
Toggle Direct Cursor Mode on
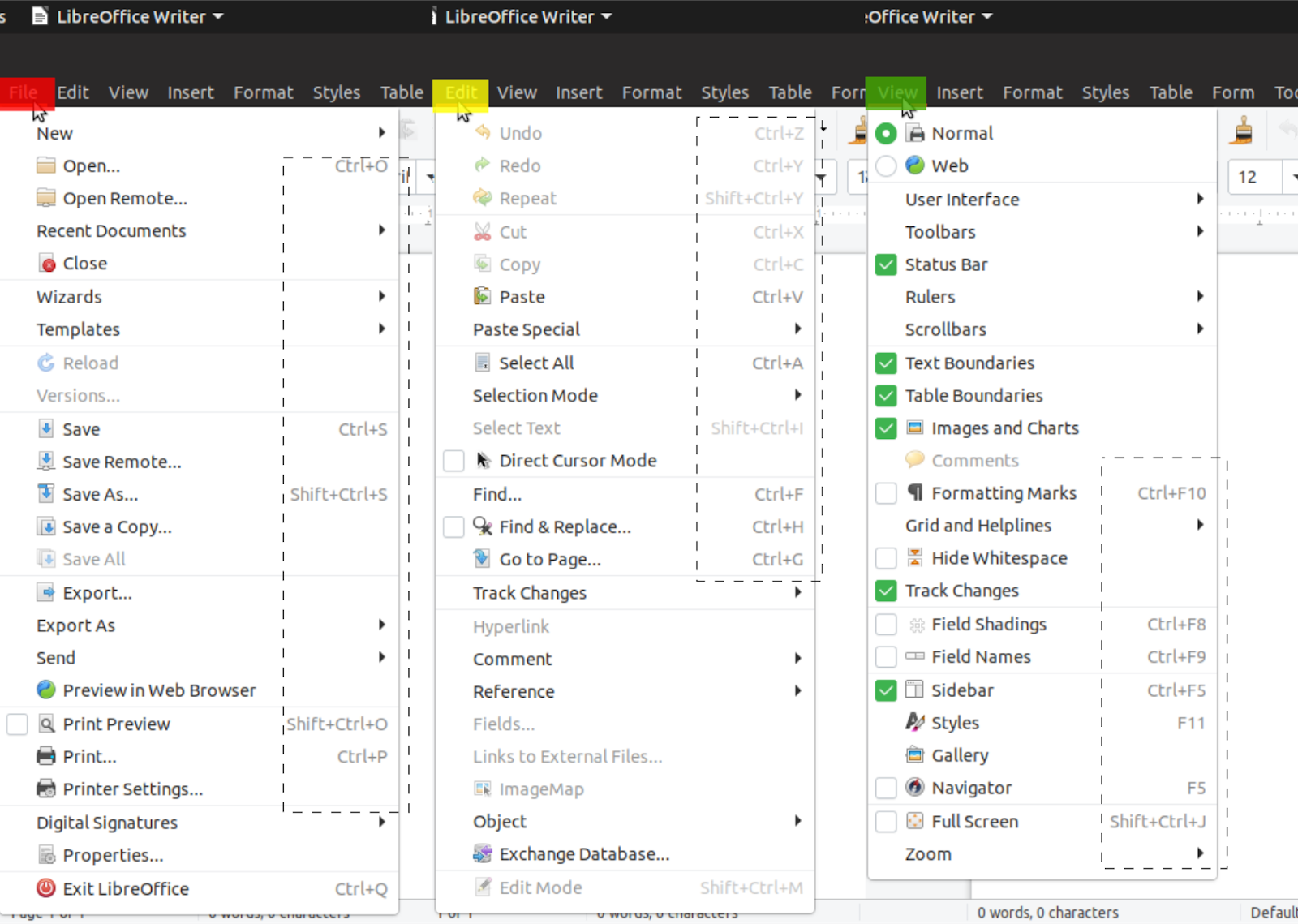point(453,460)
